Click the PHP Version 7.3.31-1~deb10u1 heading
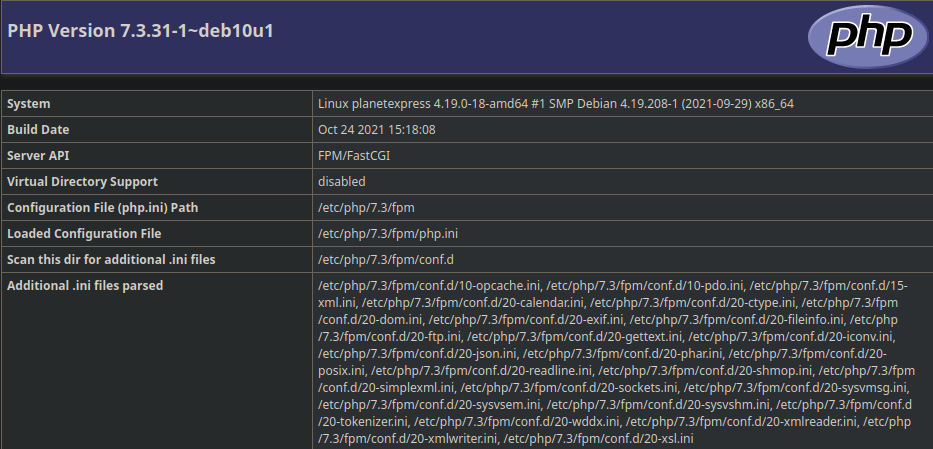933x449 pixels. [x=140, y=31]
